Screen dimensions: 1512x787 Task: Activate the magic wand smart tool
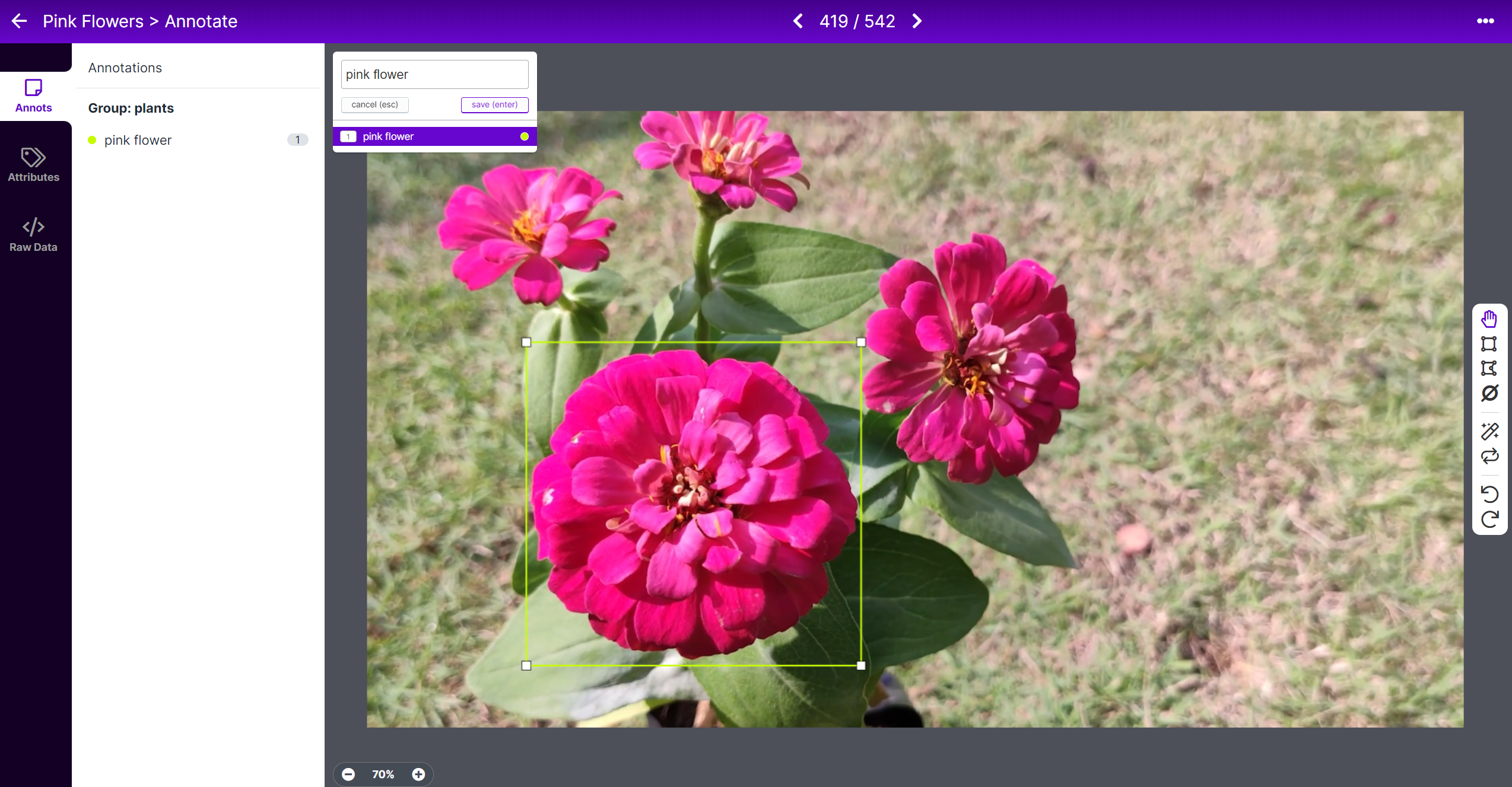tap(1489, 431)
